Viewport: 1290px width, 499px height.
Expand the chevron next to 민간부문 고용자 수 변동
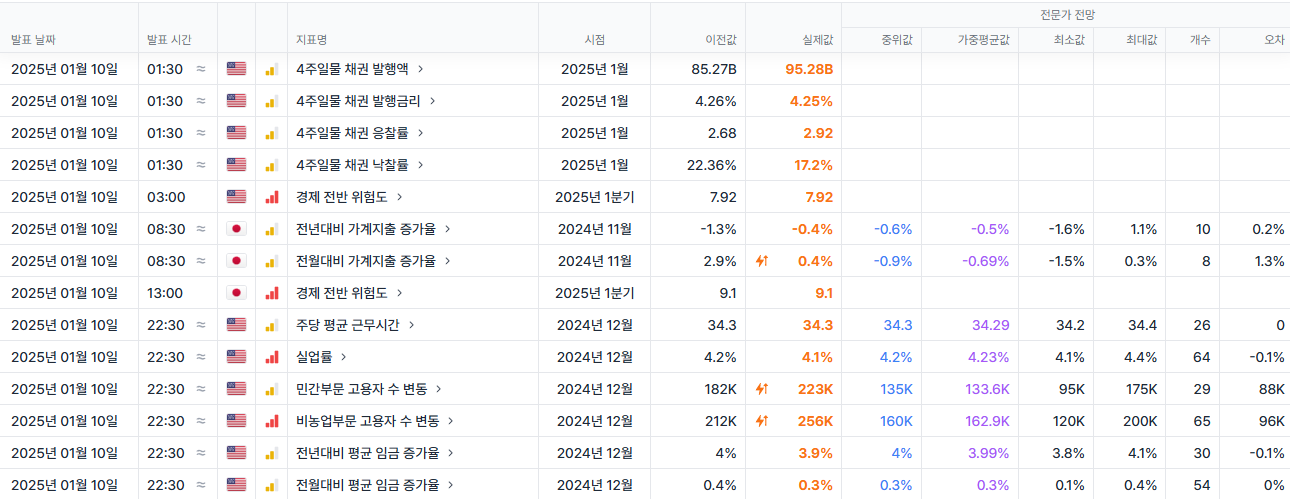point(439,389)
